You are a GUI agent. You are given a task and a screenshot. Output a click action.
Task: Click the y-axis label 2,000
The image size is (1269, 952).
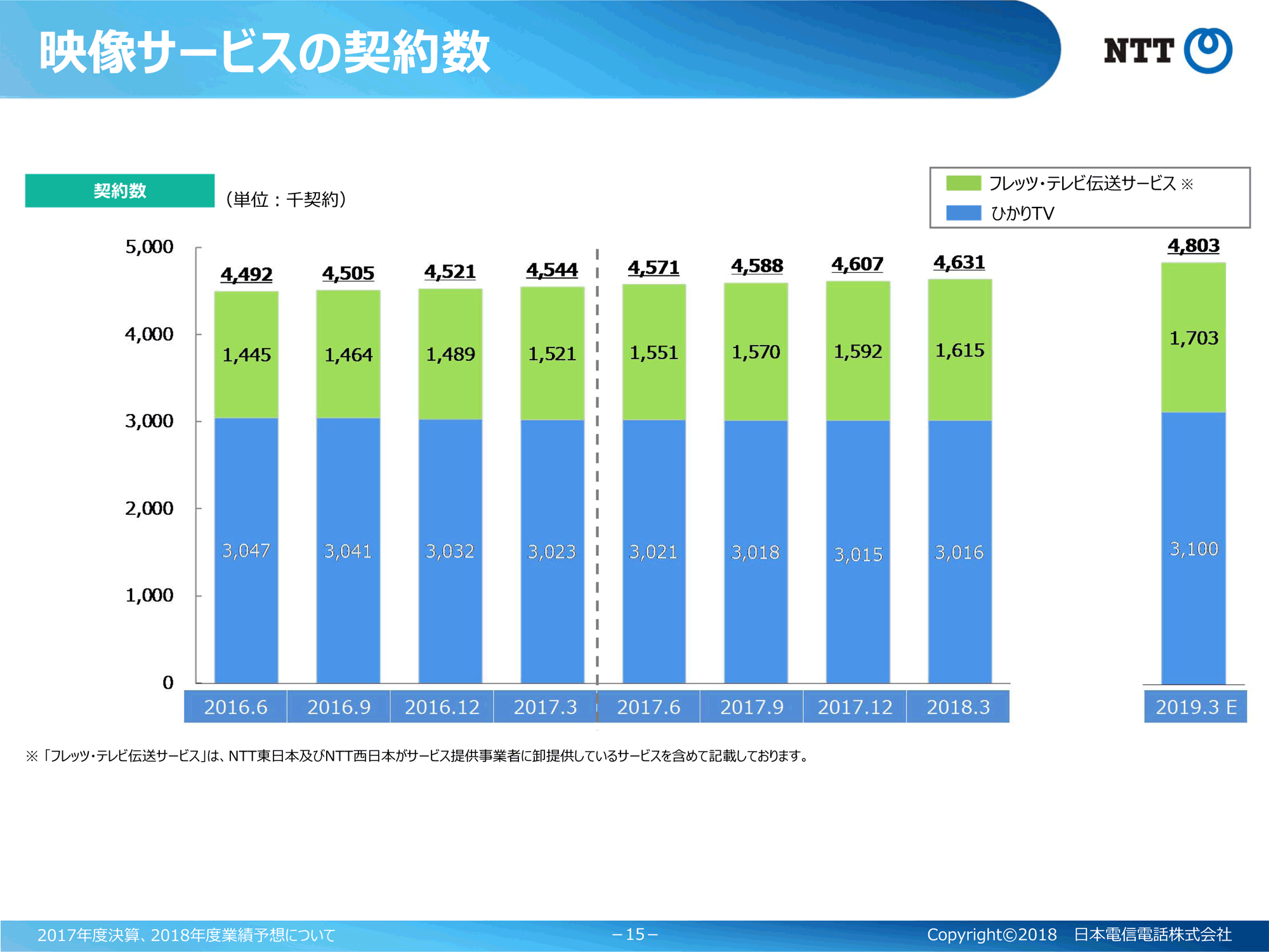(149, 509)
